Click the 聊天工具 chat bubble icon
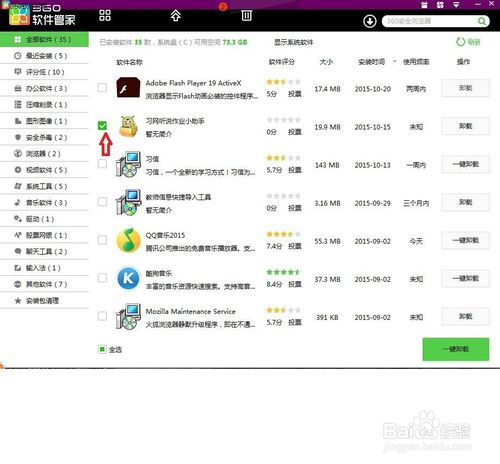 pyautogui.click(x=18, y=252)
